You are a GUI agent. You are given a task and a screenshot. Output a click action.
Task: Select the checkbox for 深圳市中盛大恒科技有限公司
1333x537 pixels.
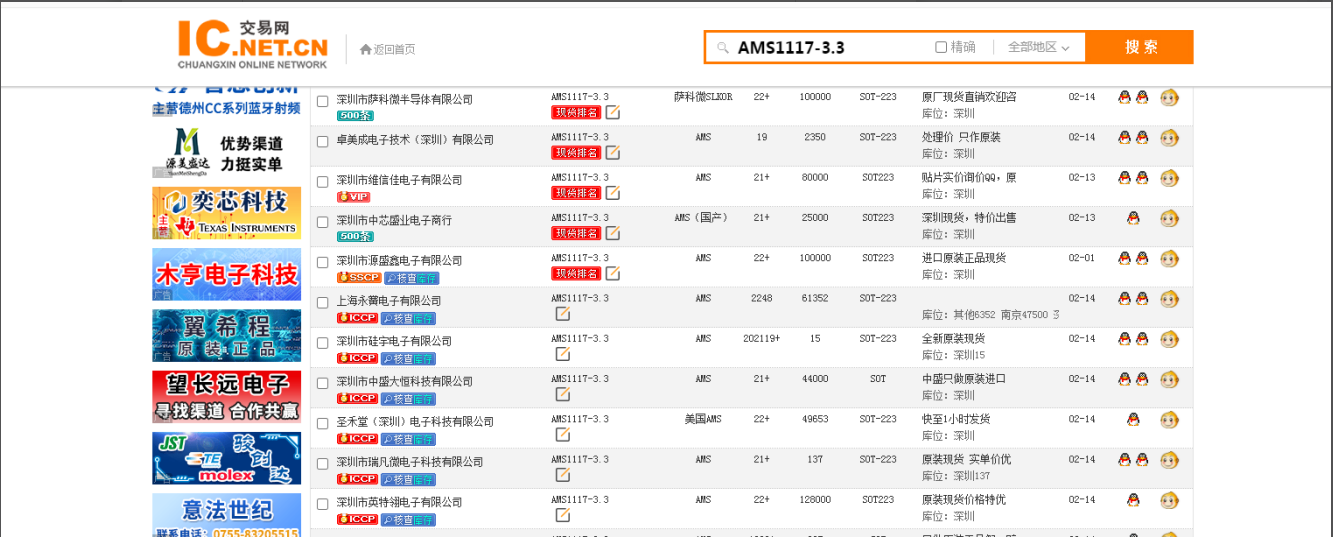click(323, 382)
